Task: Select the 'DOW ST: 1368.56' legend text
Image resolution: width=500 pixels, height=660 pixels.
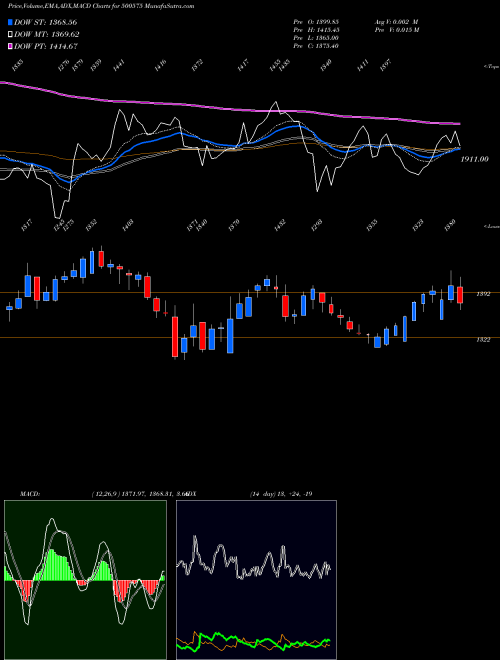Action: click(46, 22)
